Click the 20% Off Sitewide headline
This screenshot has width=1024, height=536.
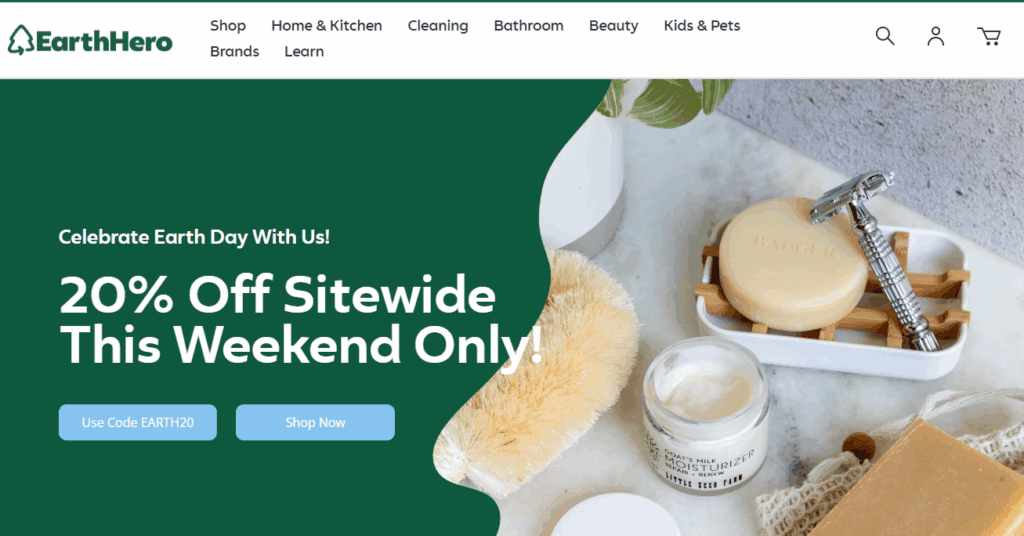tap(300, 320)
